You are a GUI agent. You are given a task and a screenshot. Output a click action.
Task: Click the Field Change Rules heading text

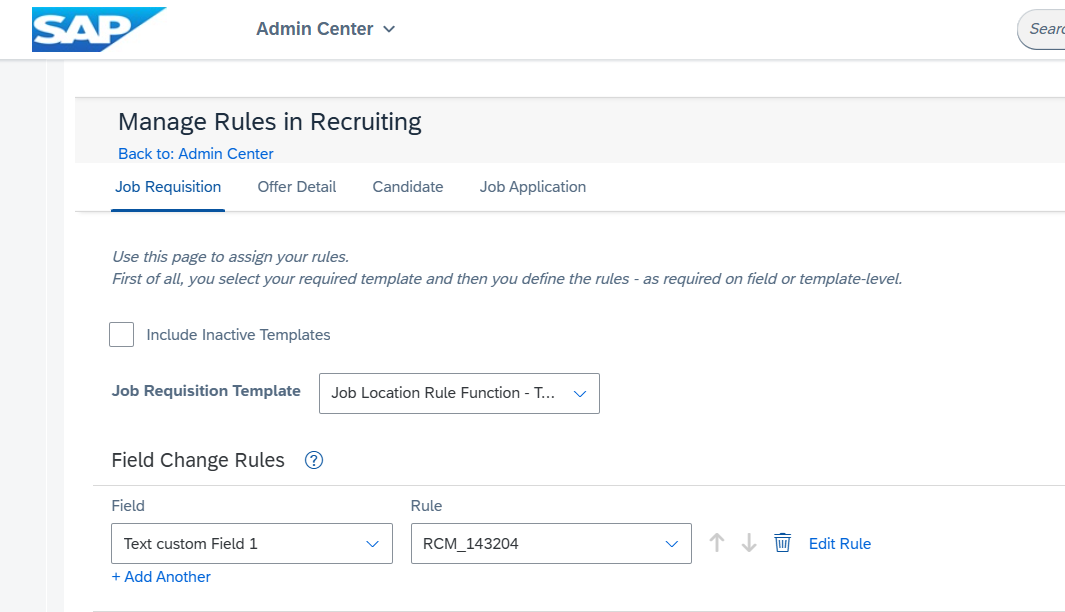click(x=198, y=461)
